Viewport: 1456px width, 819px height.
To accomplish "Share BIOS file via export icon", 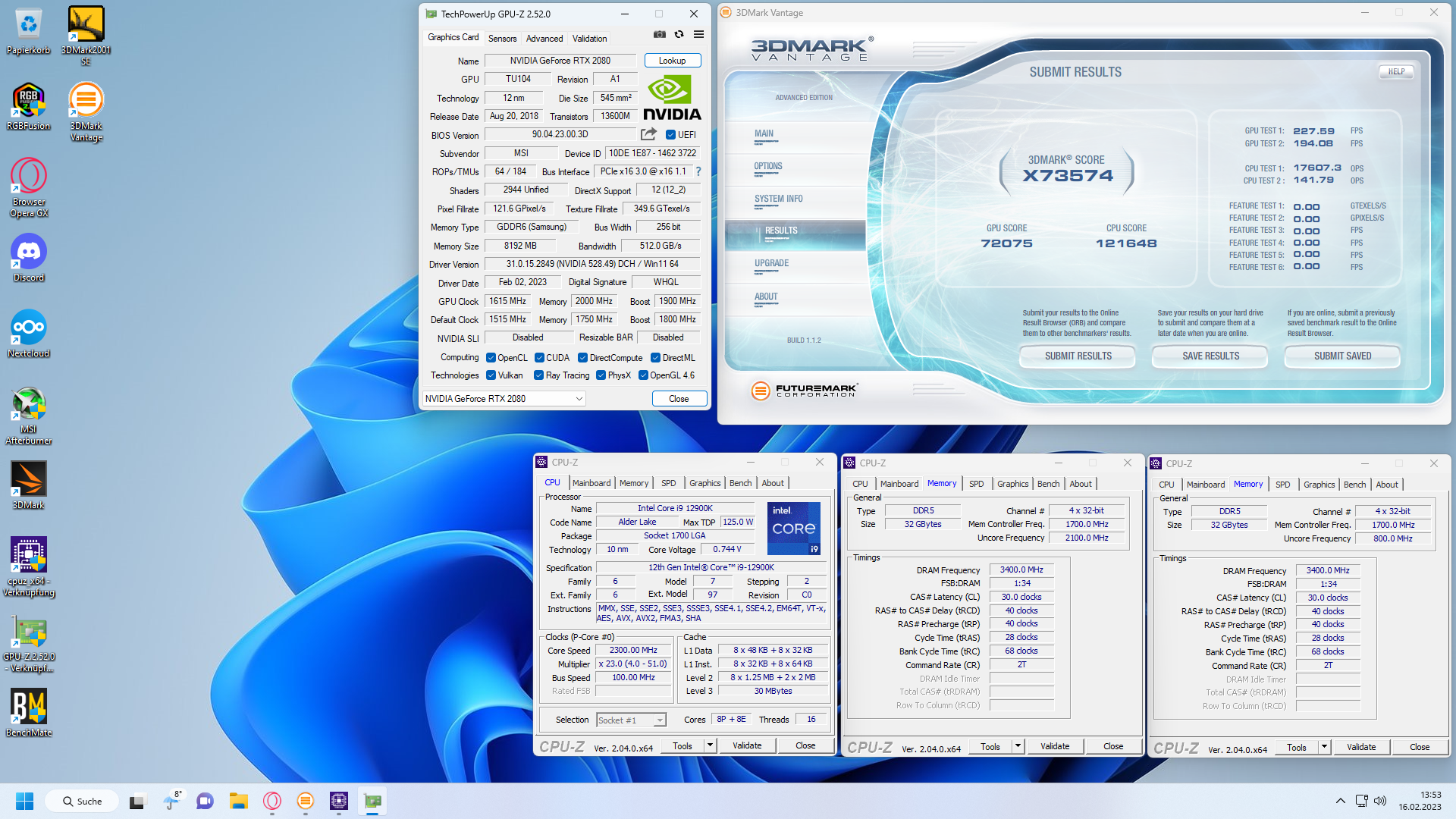I will point(648,134).
